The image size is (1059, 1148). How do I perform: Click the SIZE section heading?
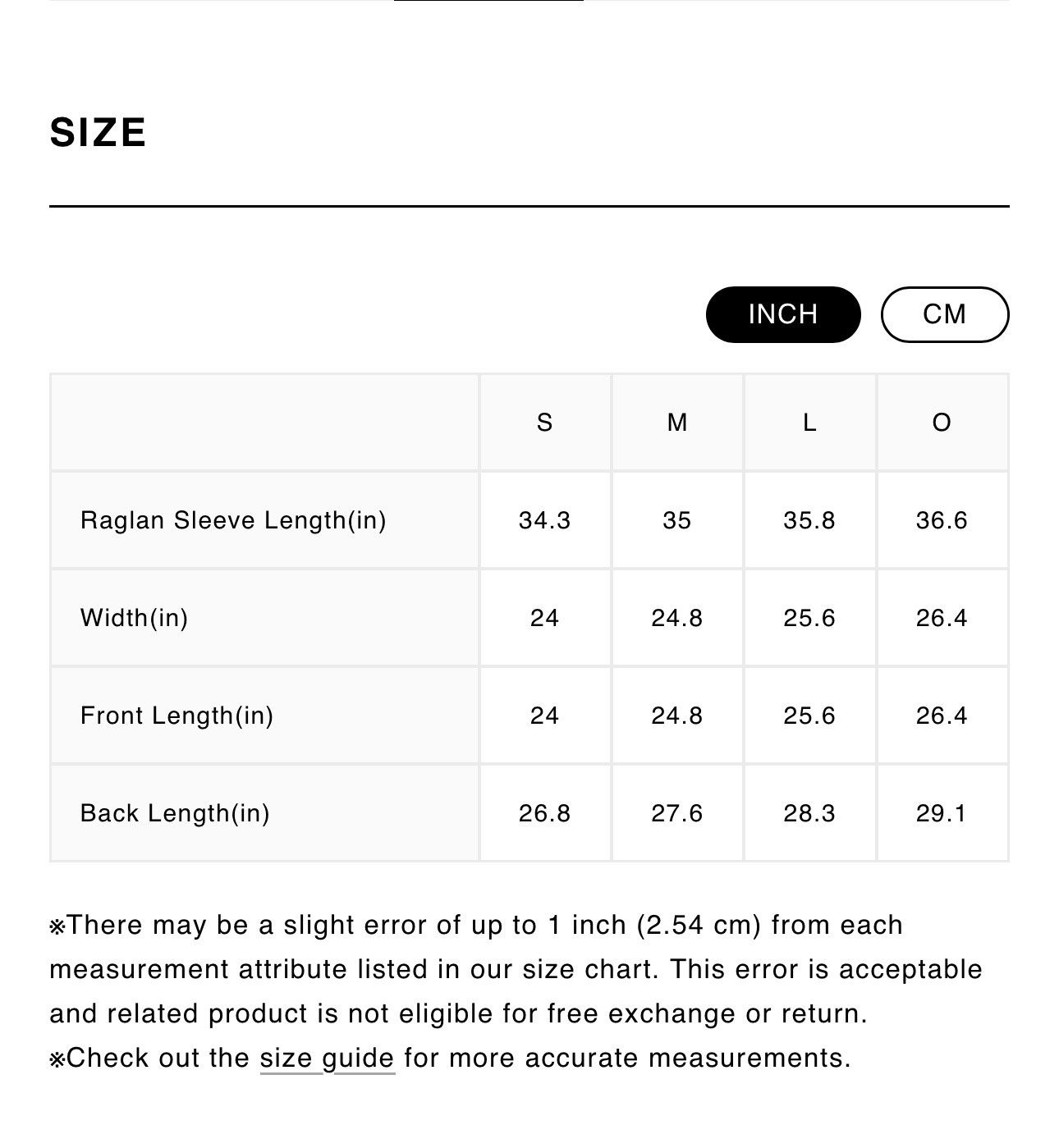point(99,133)
